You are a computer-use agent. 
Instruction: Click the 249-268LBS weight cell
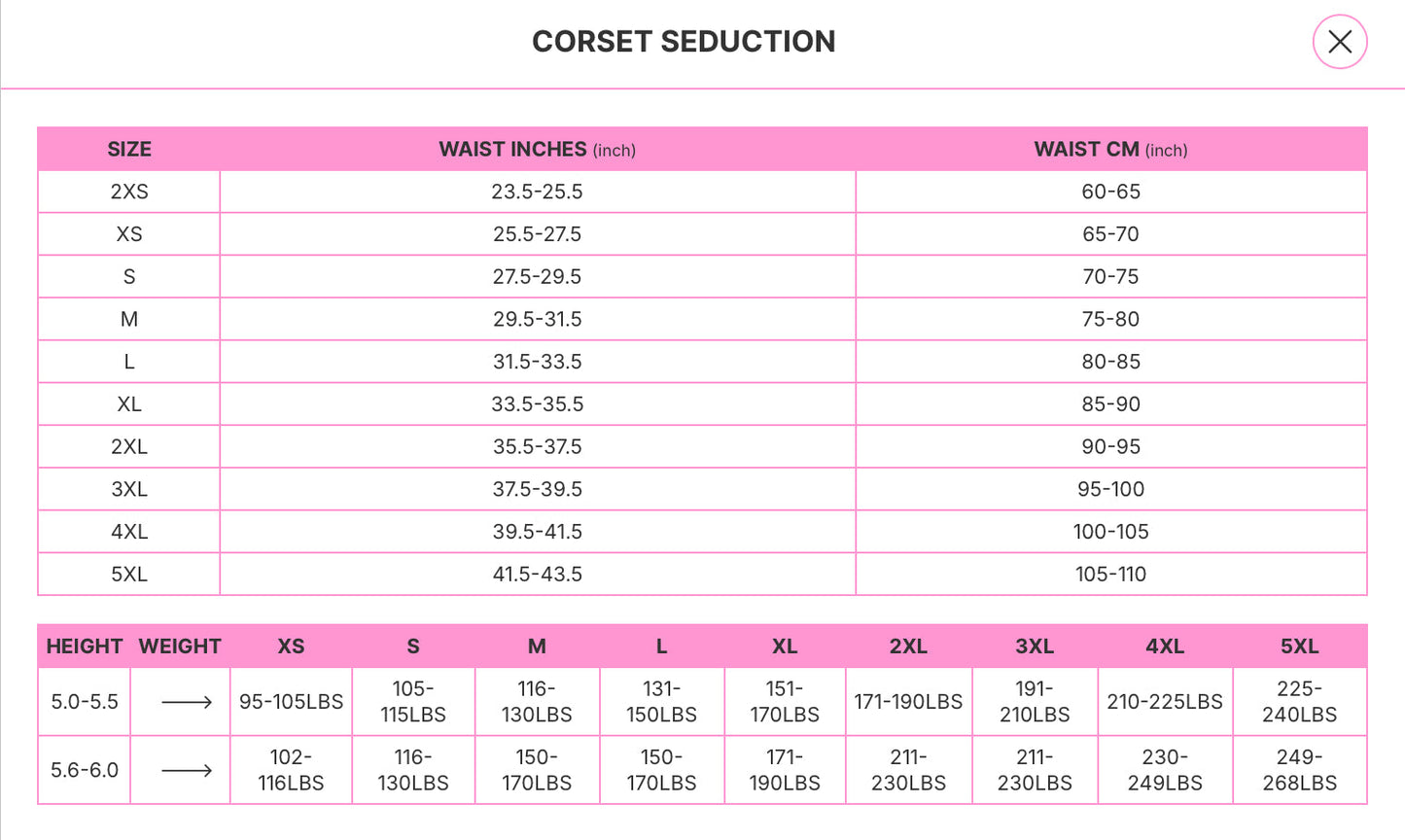pos(1300,769)
